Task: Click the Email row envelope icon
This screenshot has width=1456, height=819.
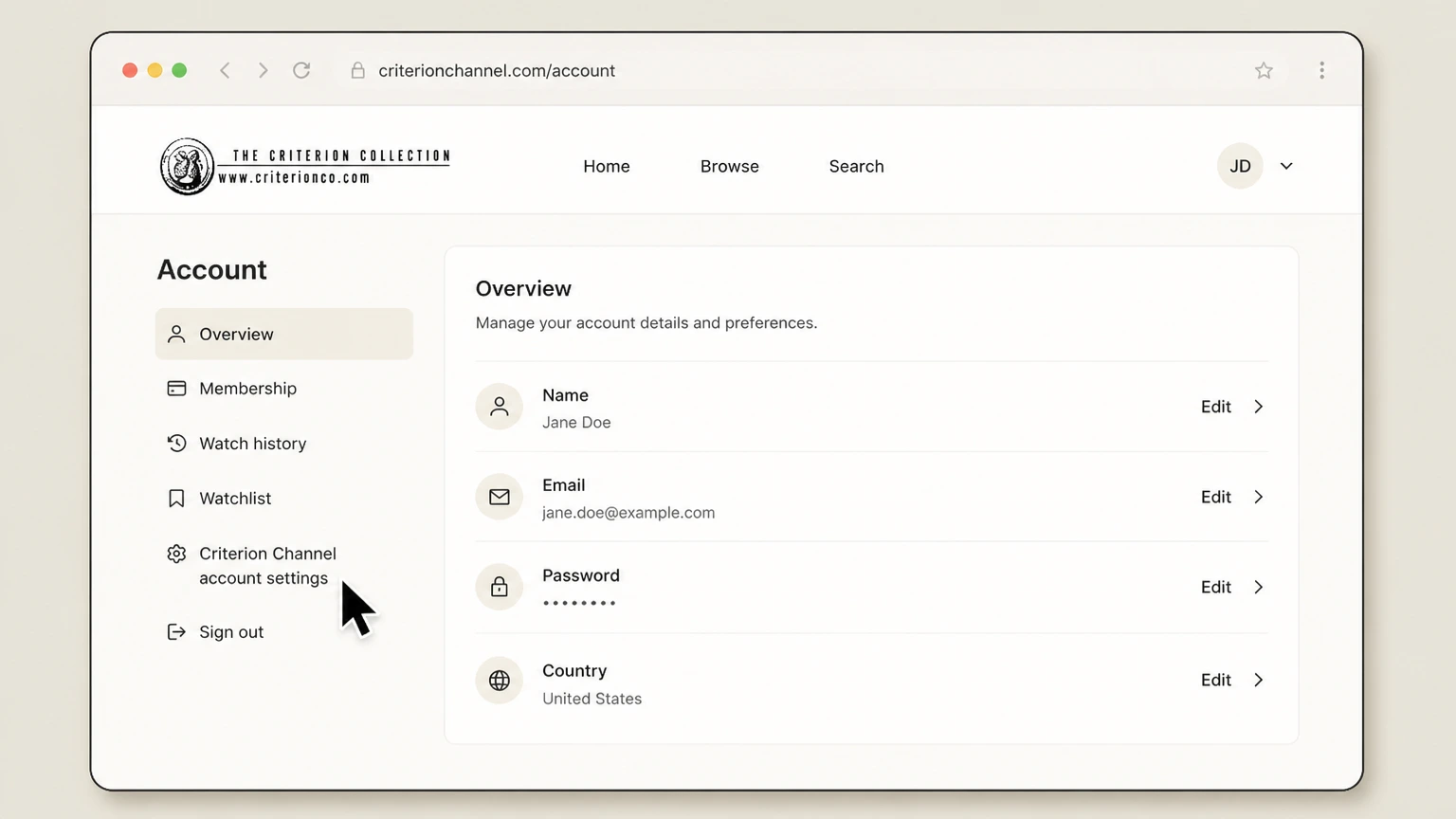Action: pos(500,497)
